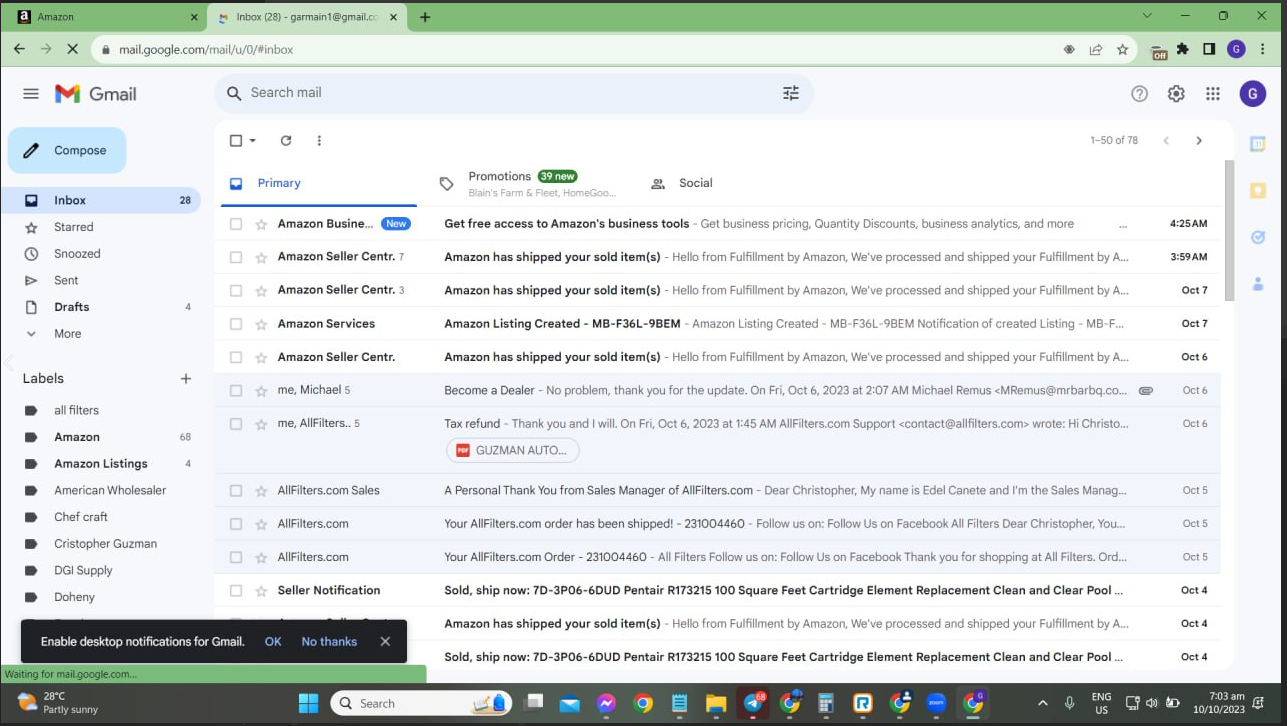The height and width of the screenshot is (726, 1287).
Task: Switch to the Promotions tab
Action: (528, 183)
